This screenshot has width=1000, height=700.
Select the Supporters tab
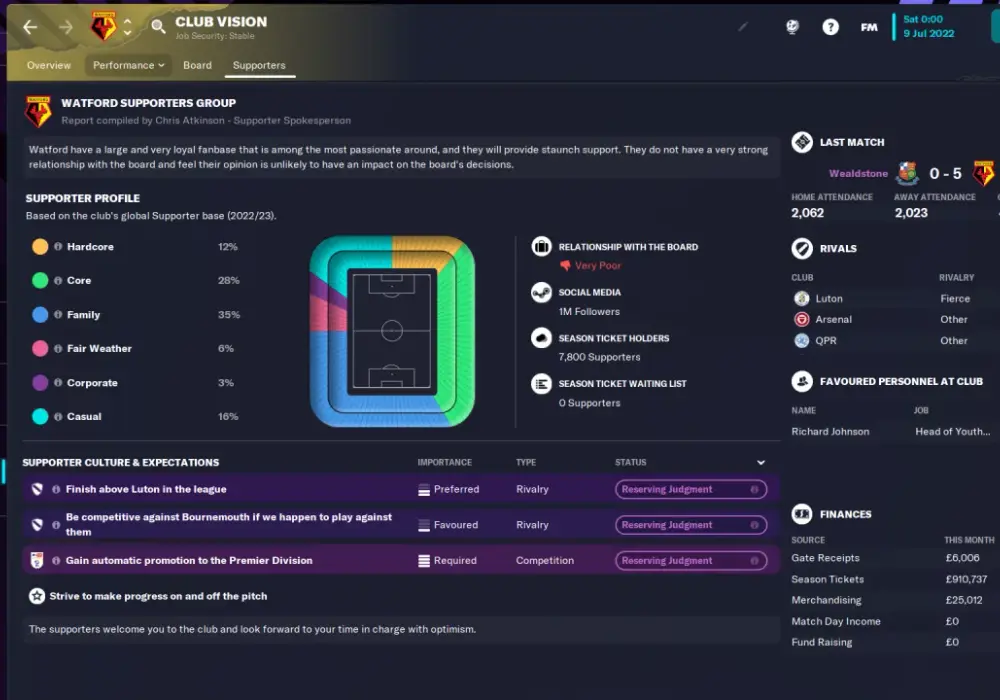click(x=259, y=65)
